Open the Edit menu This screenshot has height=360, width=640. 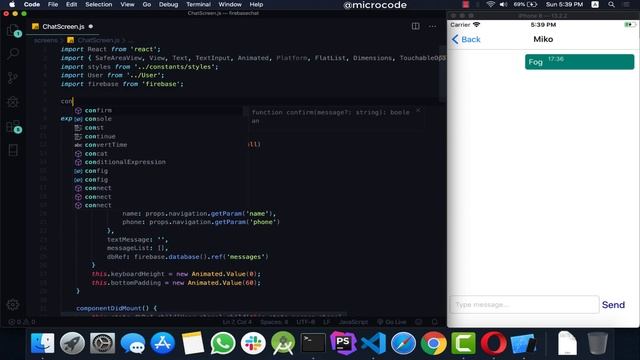click(x=71, y=4)
